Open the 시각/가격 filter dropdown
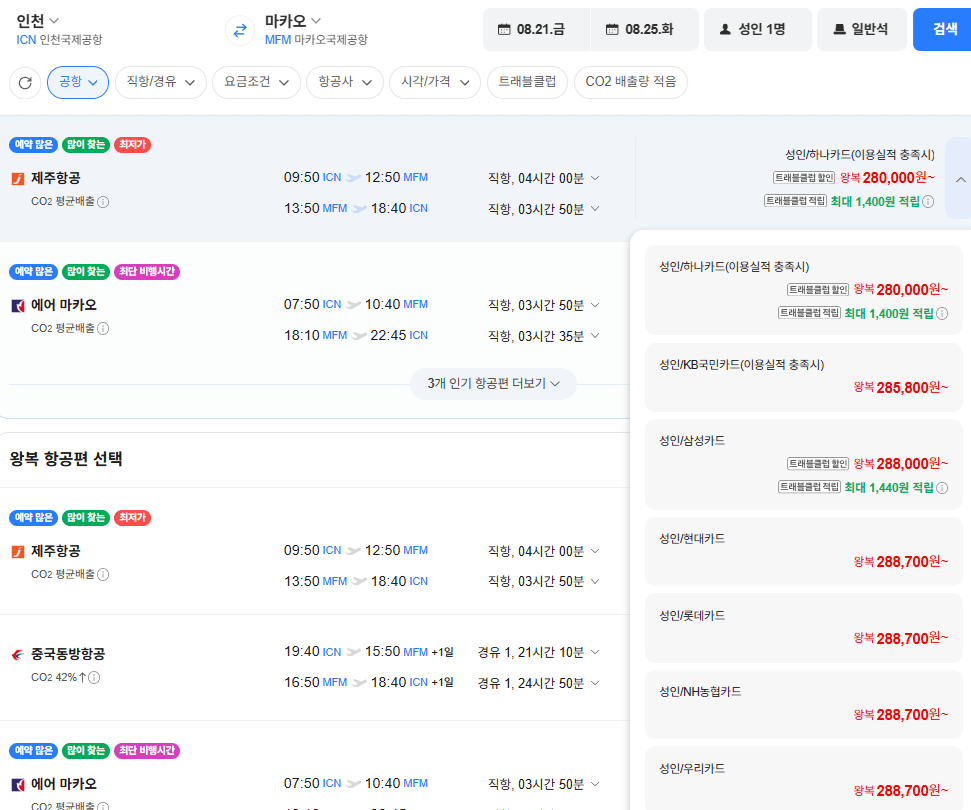The height and width of the screenshot is (810, 971). pos(435,82)
